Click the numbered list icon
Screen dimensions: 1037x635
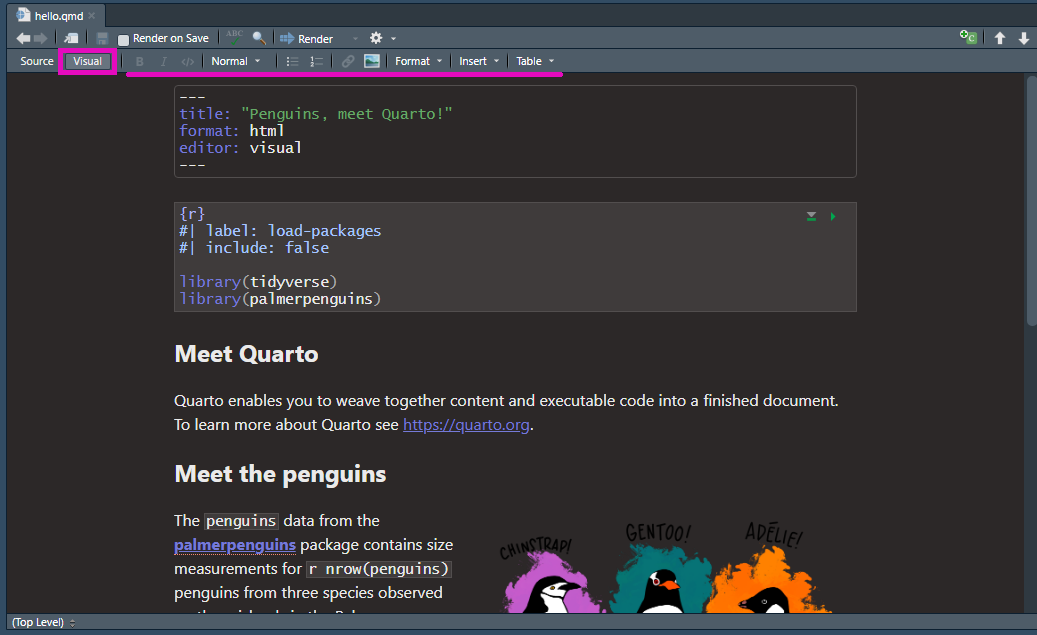[317, 61]
